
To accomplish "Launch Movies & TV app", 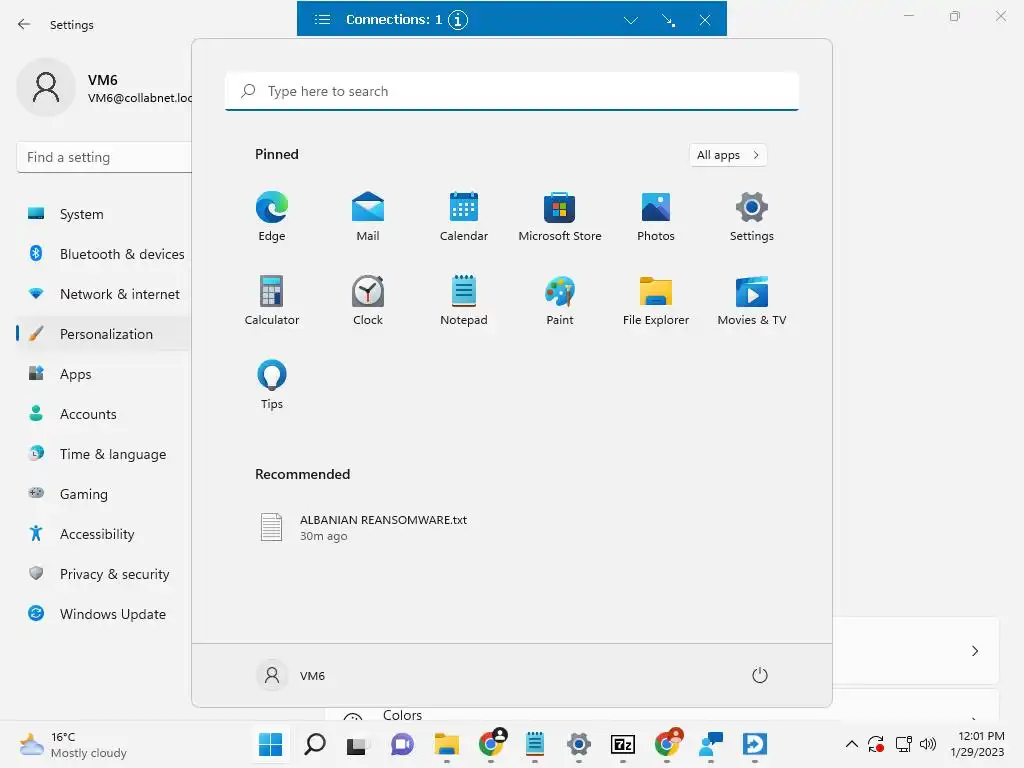I will [x=752, y=300].
